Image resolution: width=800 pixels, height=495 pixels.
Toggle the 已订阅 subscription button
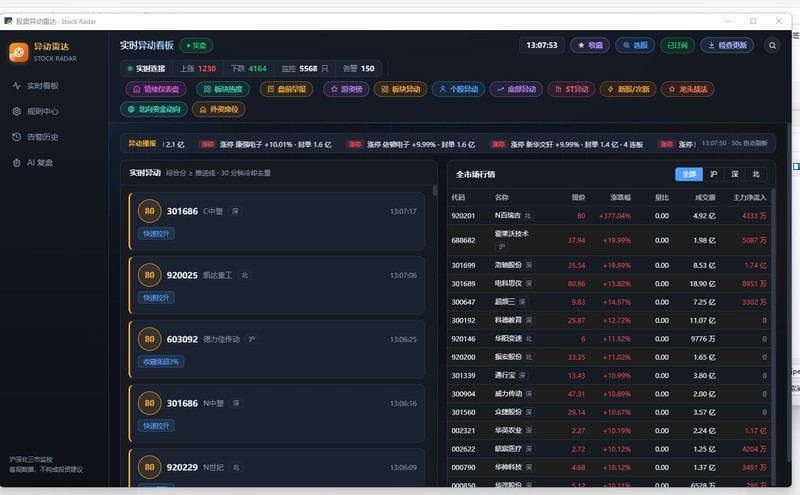click(x=677, y=45)
